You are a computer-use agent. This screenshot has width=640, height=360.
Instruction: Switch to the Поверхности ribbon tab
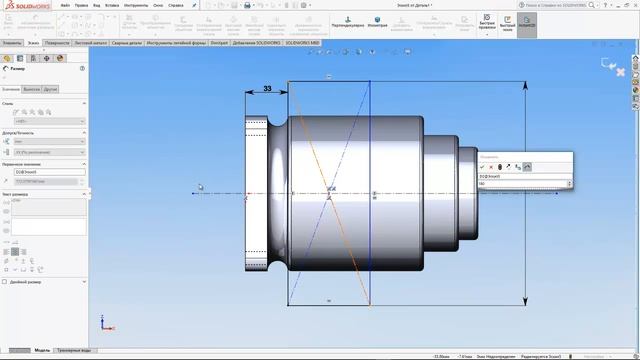tap(57, 43)
